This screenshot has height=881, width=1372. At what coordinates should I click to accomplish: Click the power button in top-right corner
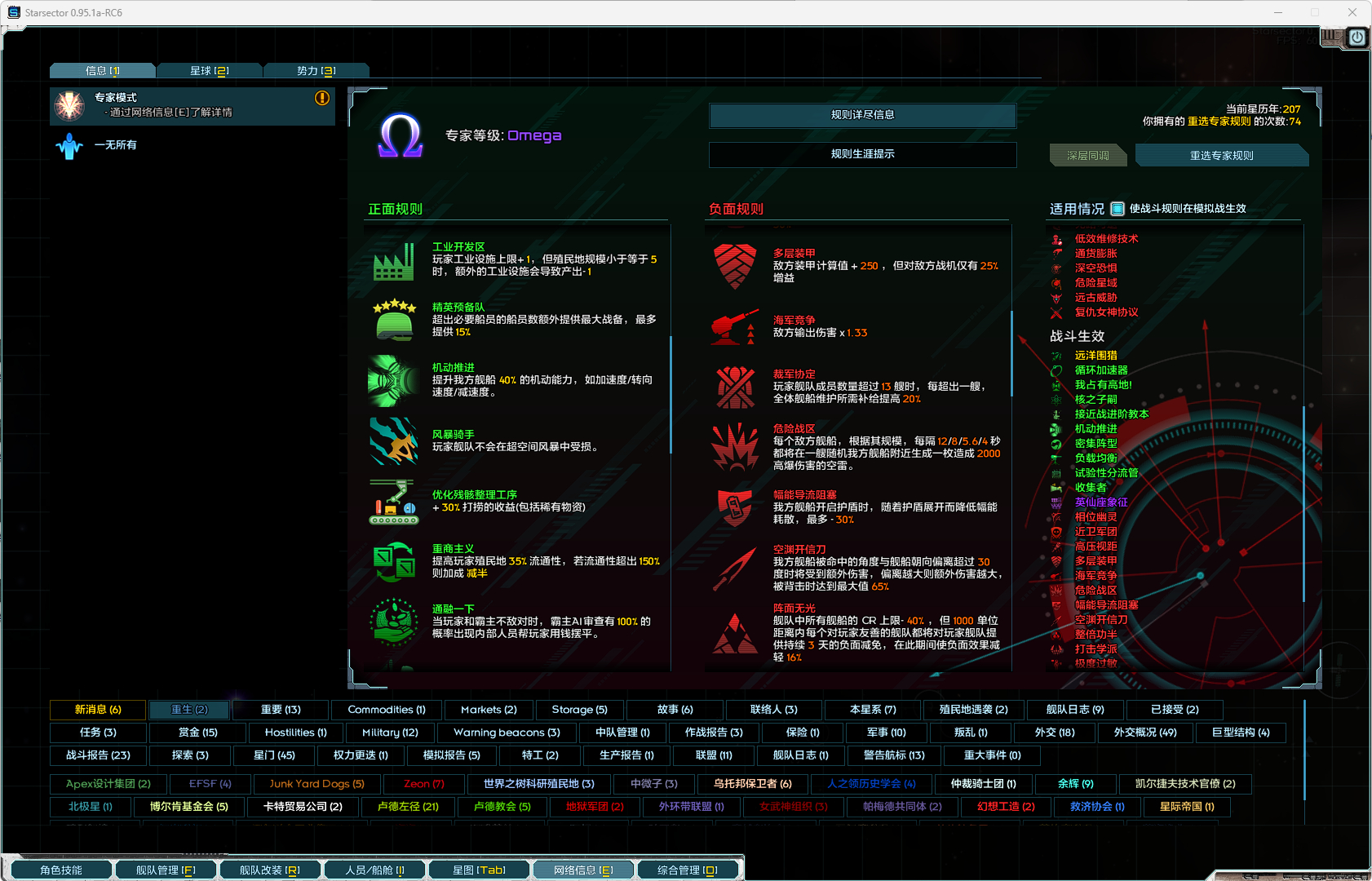click(1357, 38)
